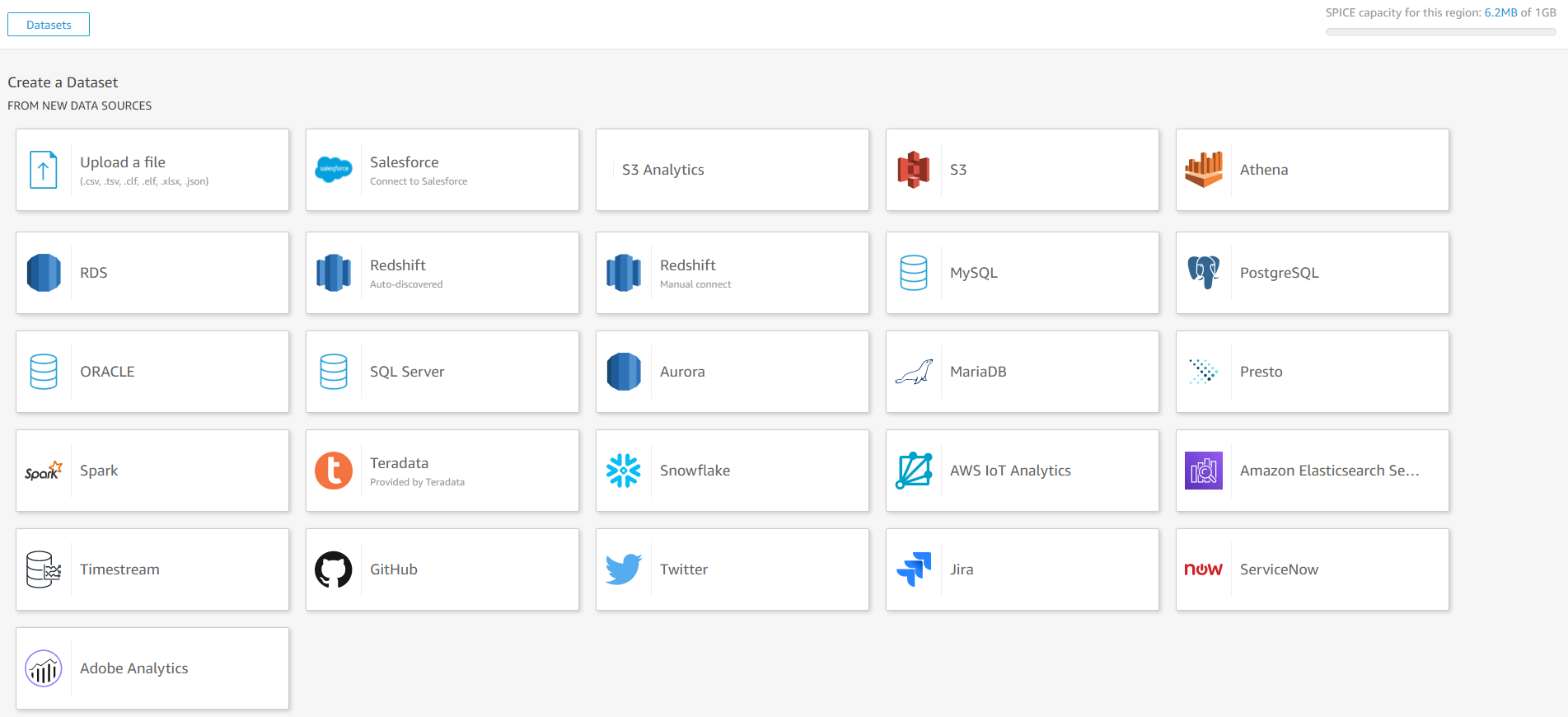
Task: Pick the MySQL label
Action: tap(974, 273)
